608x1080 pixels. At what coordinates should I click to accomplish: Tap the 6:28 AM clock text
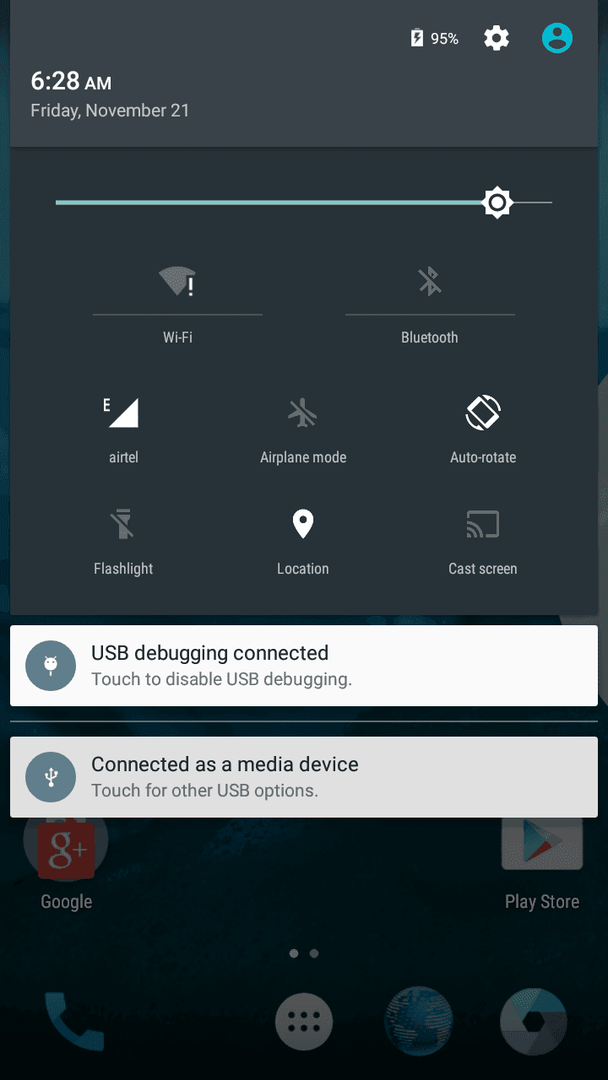click(x=71, y=81)
